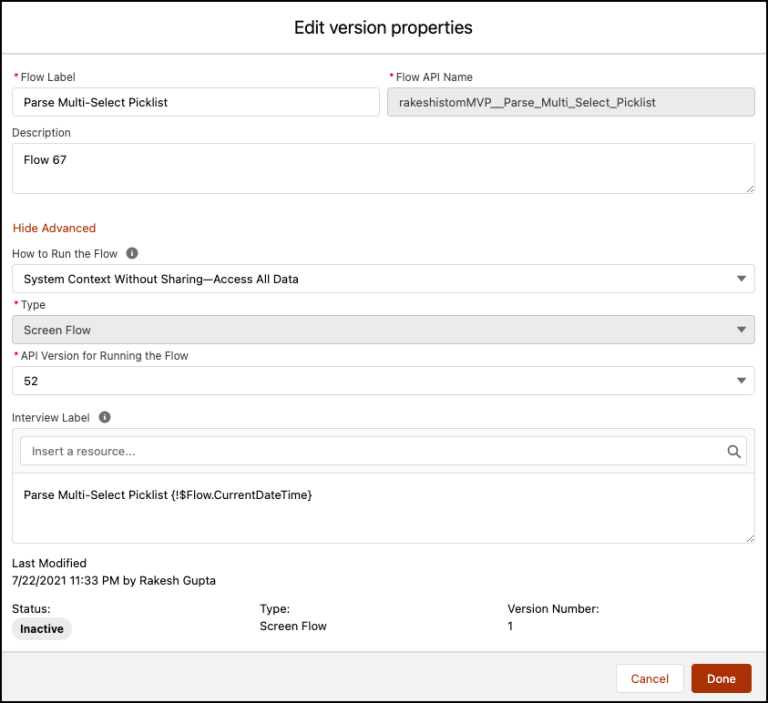The width and height of the screenshot is (768, 703).
Task: Click the Version Number value
Action: point(510,626)
